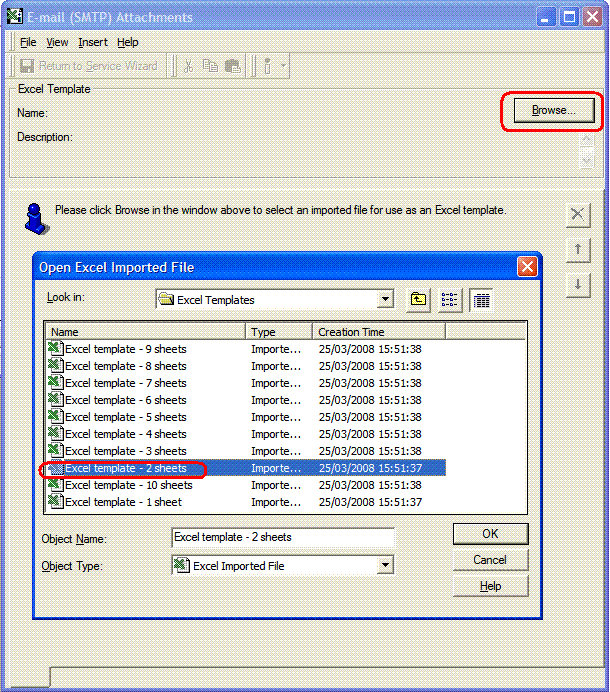The height and width of the screenshot is (692, 610).
Task: Sort by Type column header
Action: click(279, 332)
